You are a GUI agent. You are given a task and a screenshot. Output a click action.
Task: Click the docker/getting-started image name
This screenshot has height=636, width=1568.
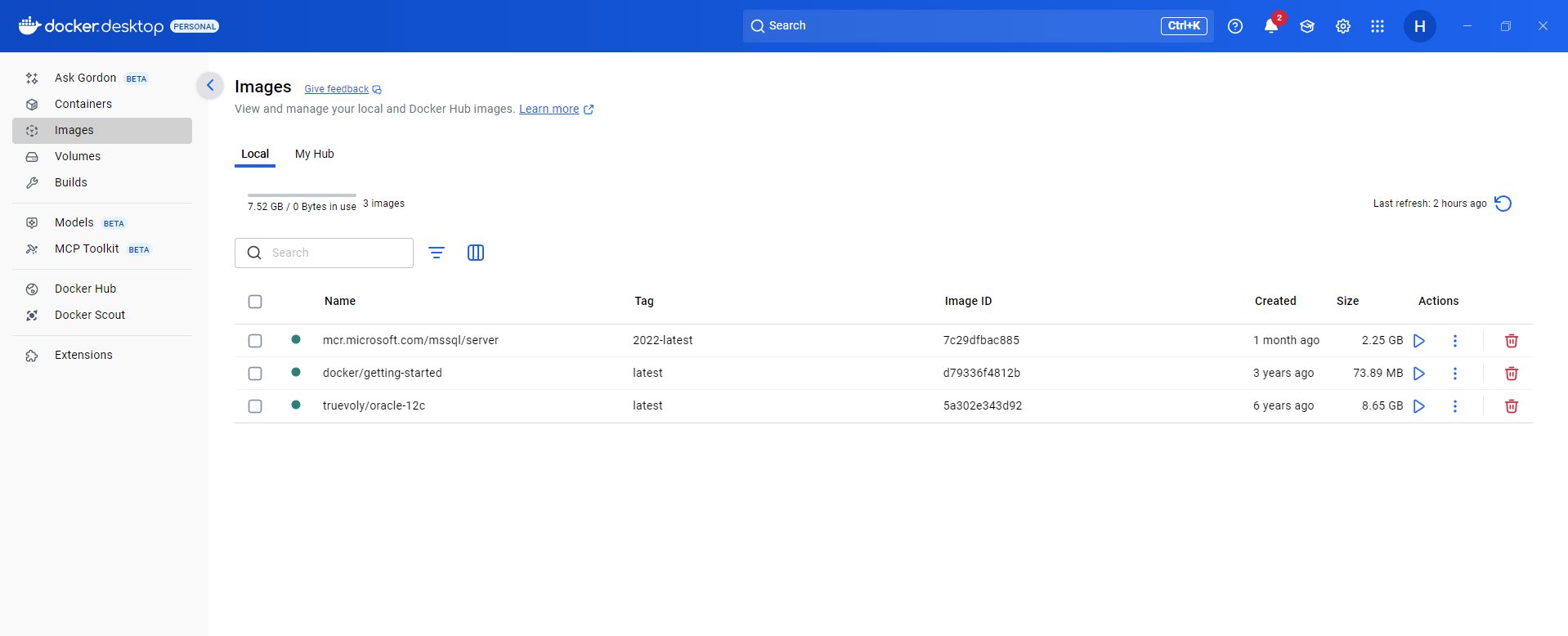point(382,373)
